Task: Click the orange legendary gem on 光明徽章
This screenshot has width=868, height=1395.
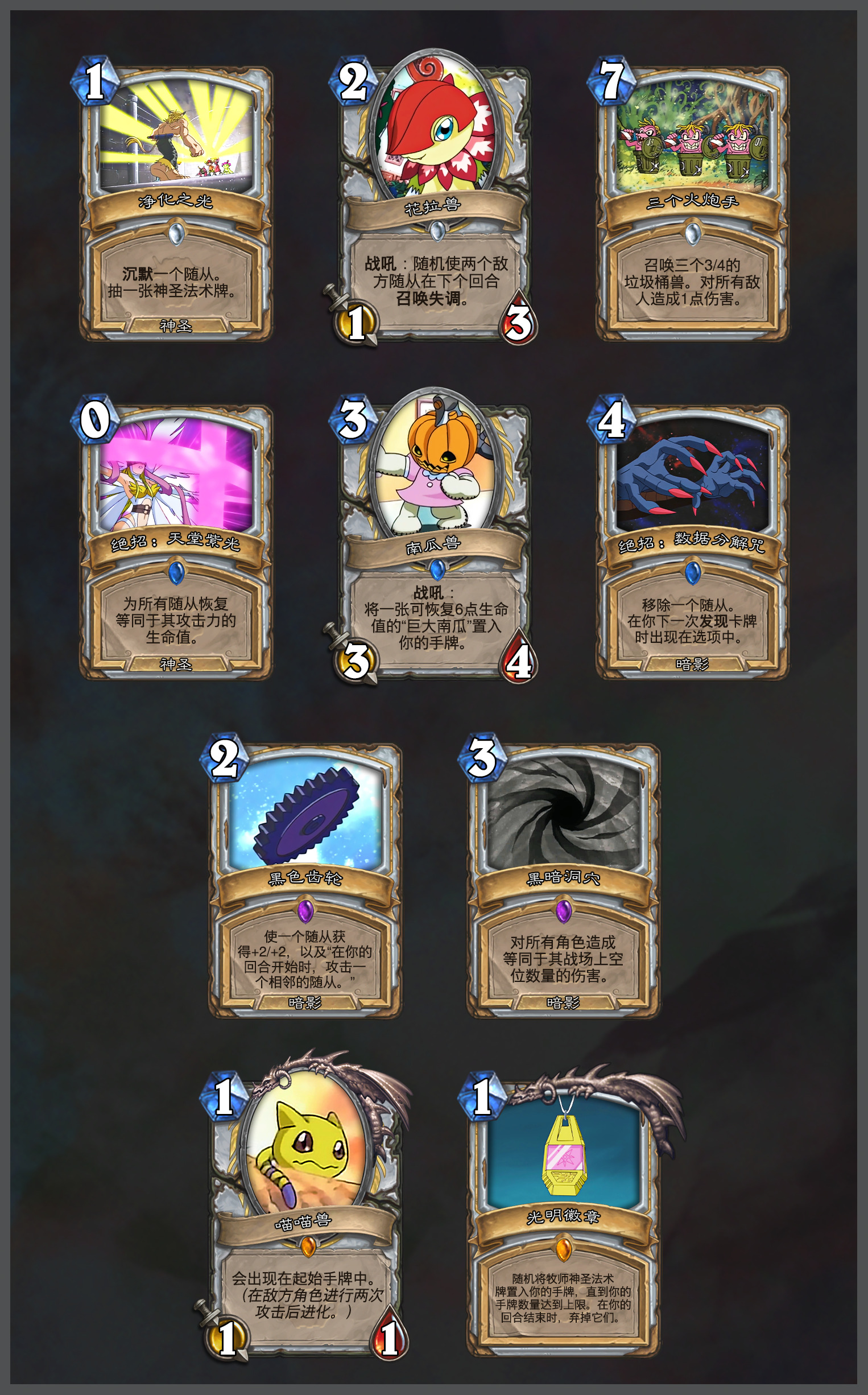Action: tap(564, 1247)
